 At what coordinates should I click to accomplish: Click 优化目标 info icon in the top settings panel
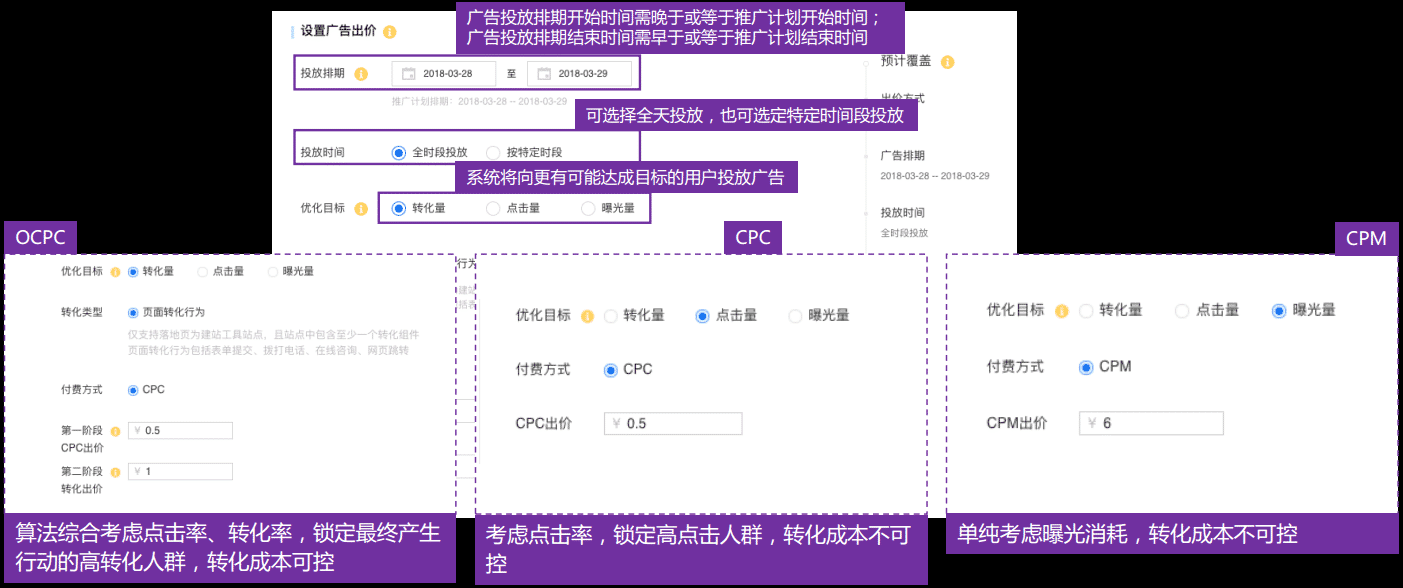(x=361, y=208)
